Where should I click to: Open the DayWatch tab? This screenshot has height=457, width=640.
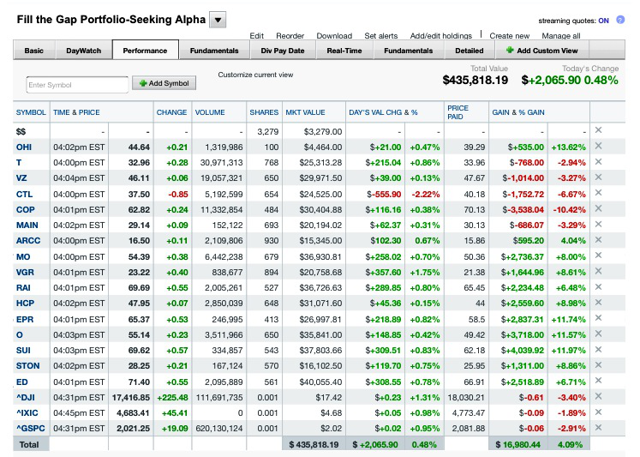pos(84,51)
